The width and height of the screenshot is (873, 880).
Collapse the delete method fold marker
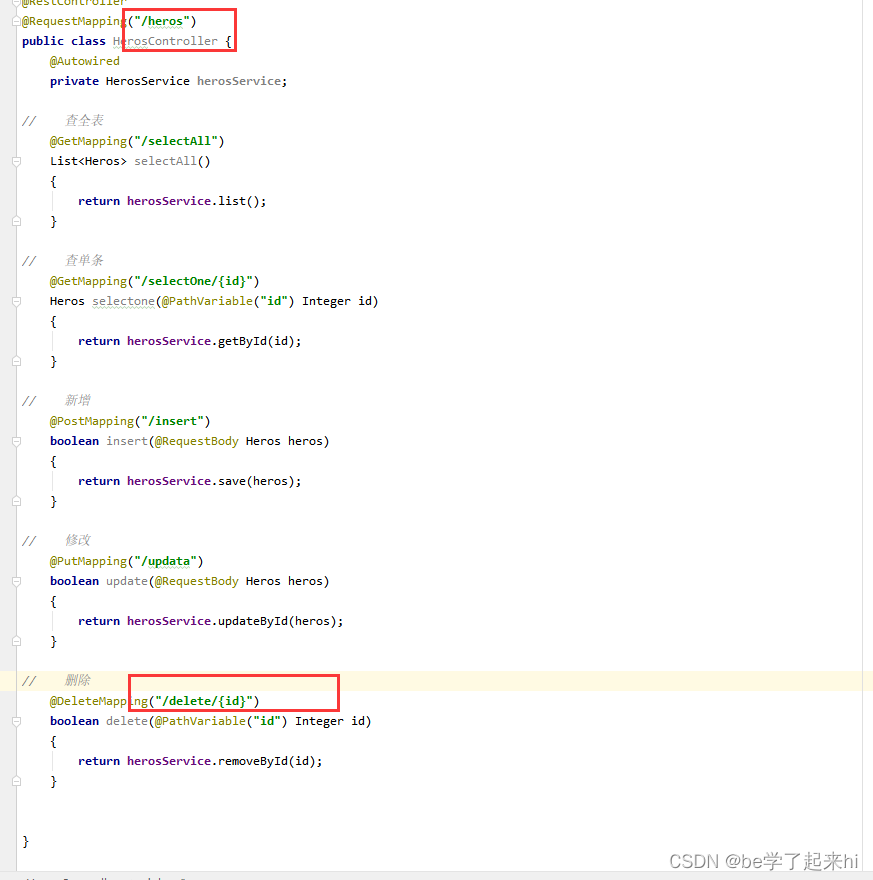pyautogui.click(x=16, y=721)
